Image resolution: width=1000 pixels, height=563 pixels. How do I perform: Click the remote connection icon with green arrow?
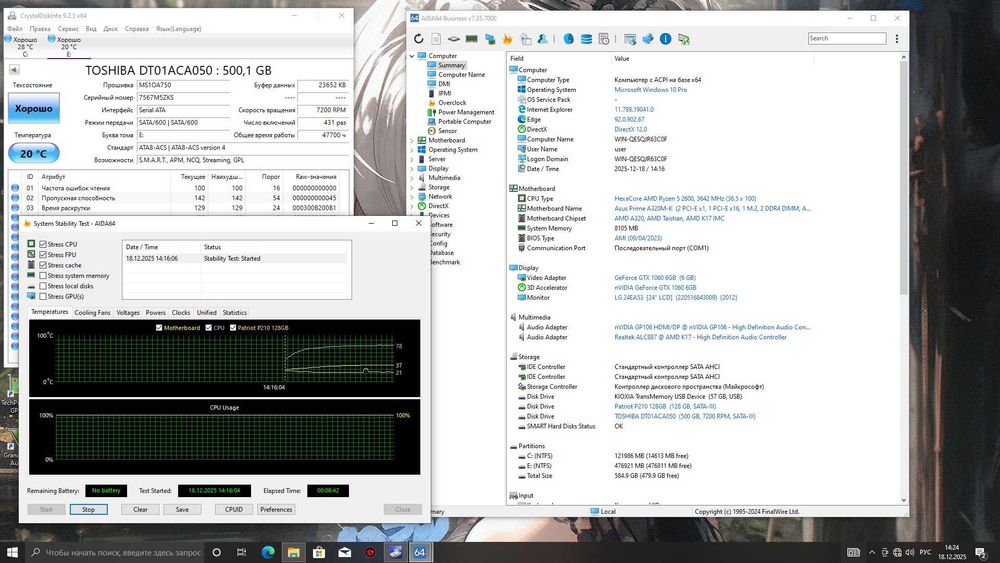coord(684,39)
